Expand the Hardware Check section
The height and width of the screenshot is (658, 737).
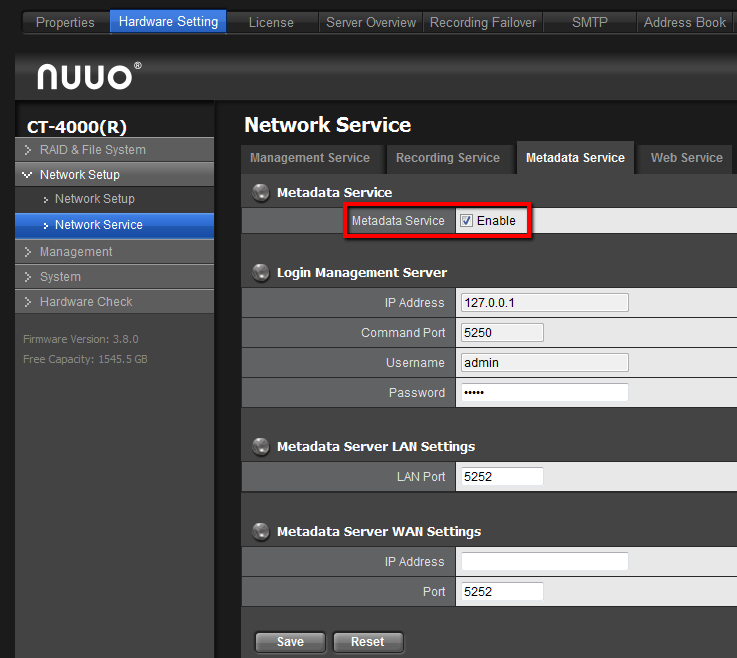click(x=85, y=302)
